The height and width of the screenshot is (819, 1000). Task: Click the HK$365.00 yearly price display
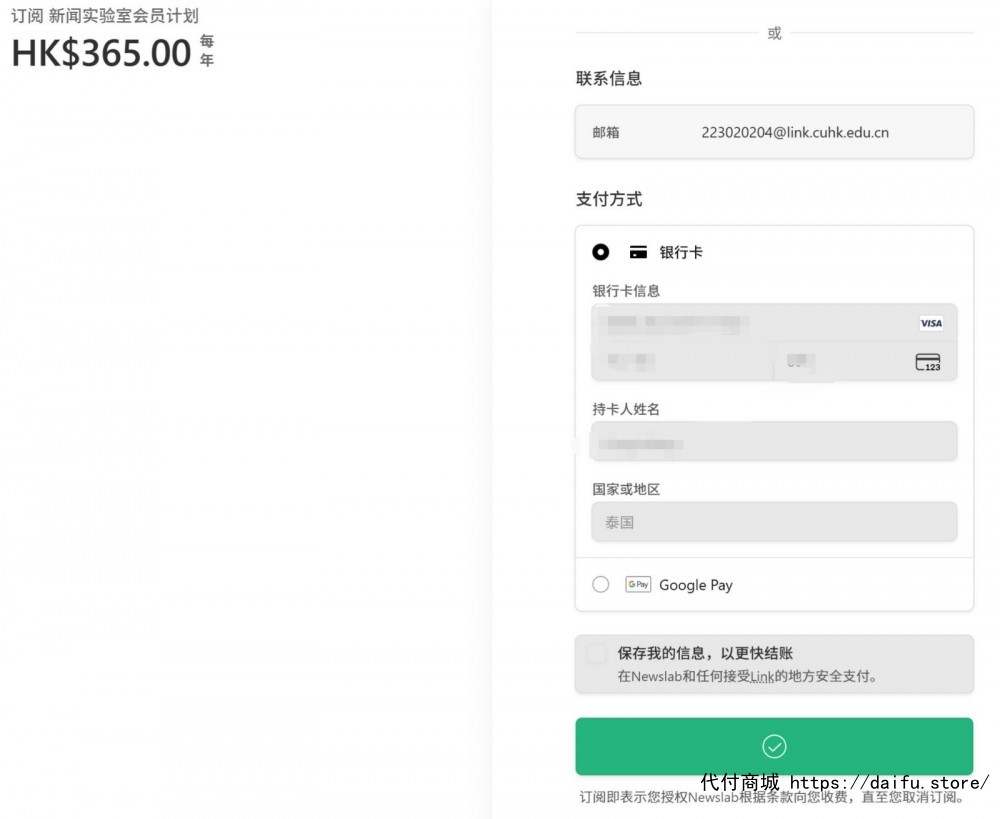point(97,52)
